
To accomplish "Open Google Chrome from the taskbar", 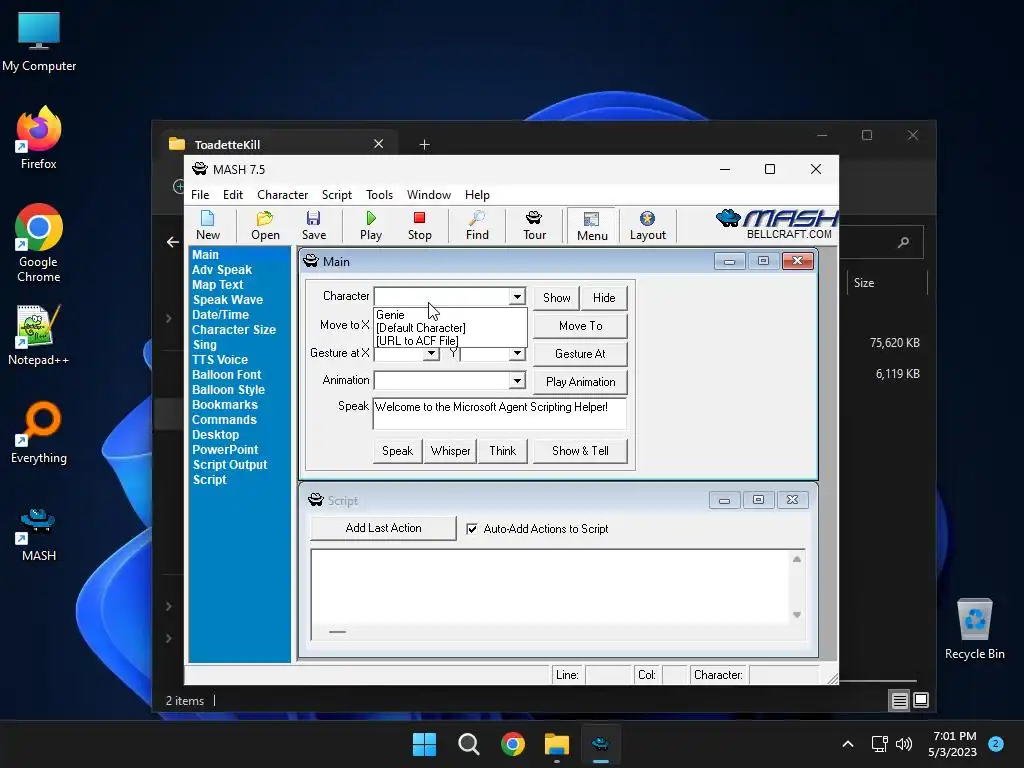I will [x=513, y=744].
